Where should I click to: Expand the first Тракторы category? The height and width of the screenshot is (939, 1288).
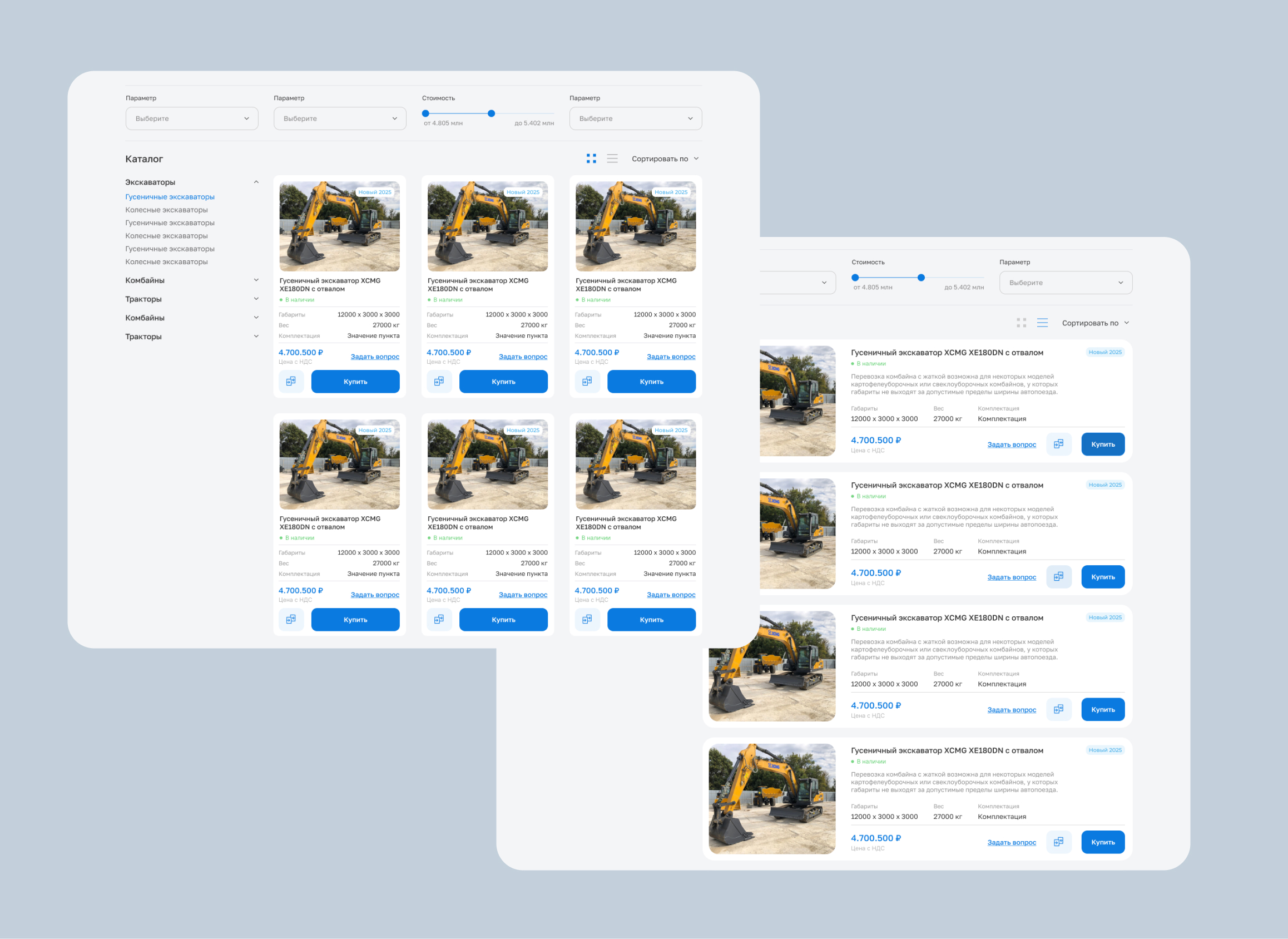point(192,299)
